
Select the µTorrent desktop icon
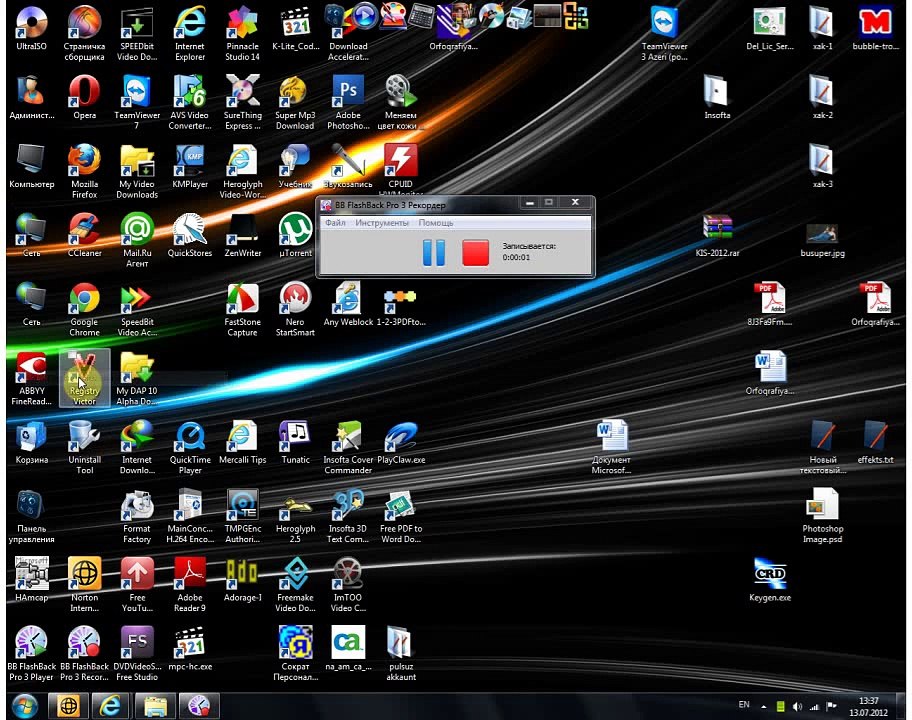tap(295, 236)
